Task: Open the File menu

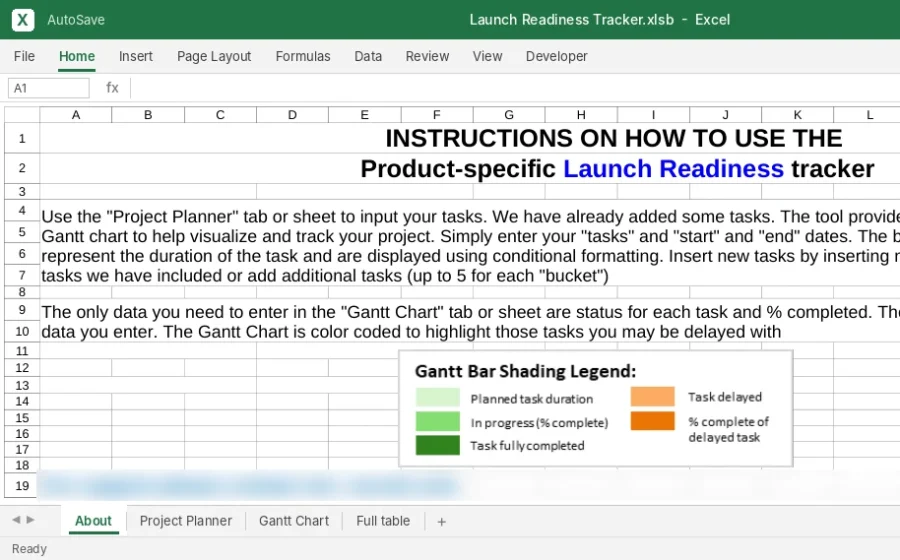Action: (24, 56)
